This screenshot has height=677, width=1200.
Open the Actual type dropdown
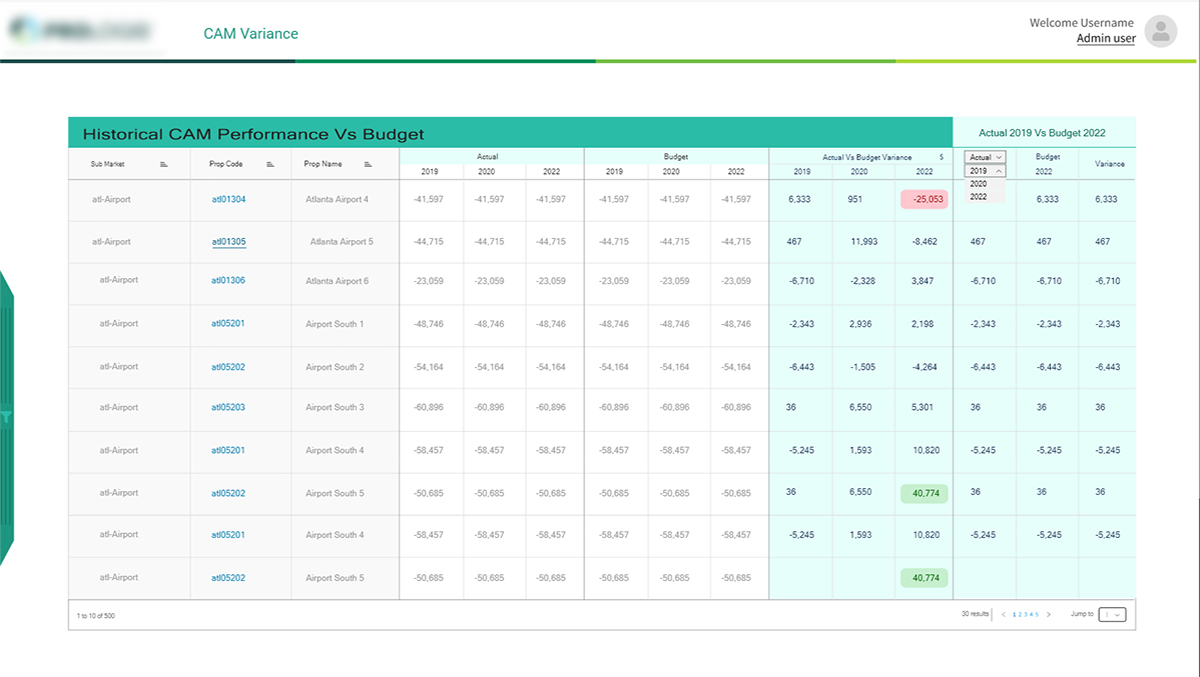point(985,157)
